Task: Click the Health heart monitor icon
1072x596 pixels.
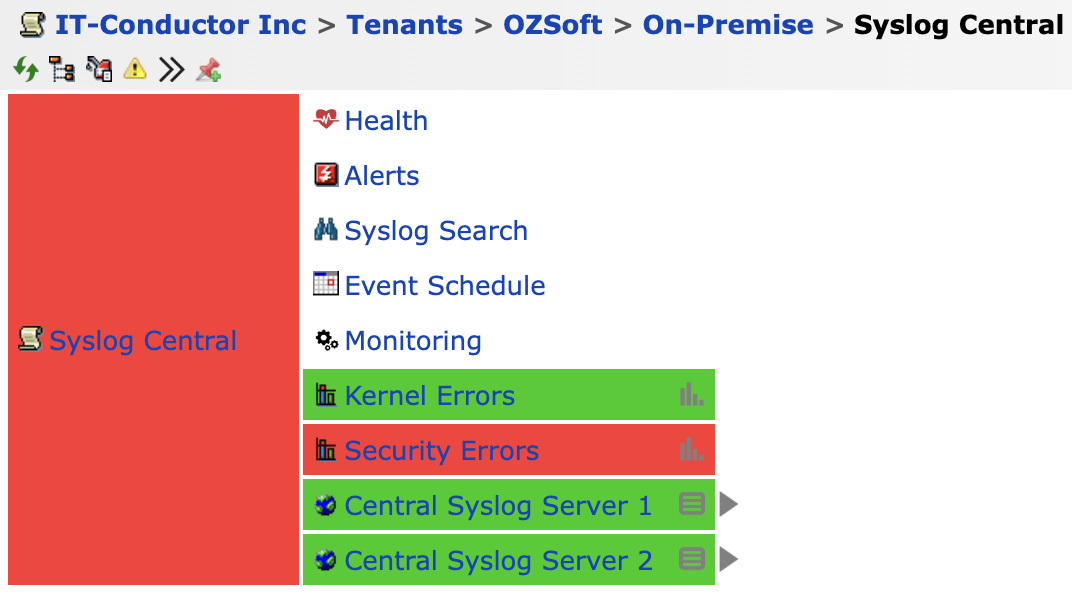Action: [326, 119]
